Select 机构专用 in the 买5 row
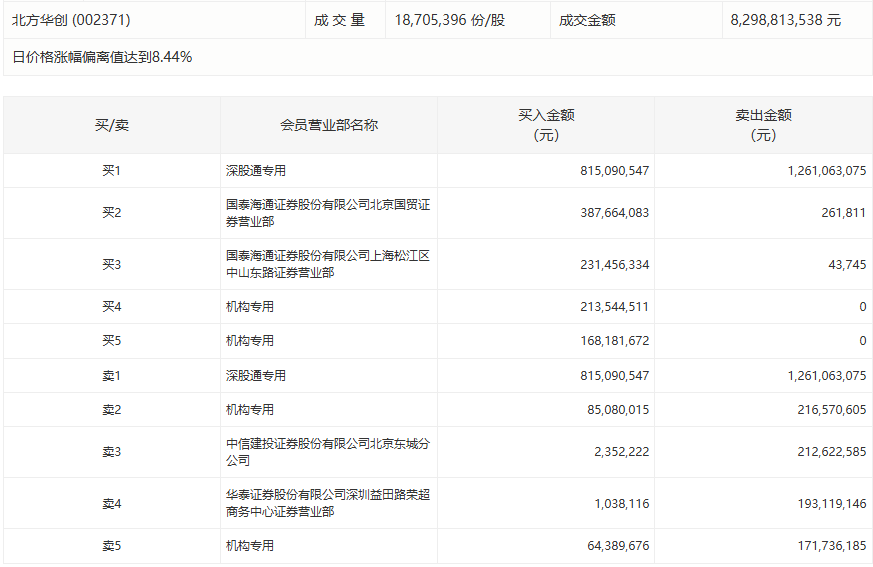This screenshot has height=567, width=873. click(x=250, y=340)
